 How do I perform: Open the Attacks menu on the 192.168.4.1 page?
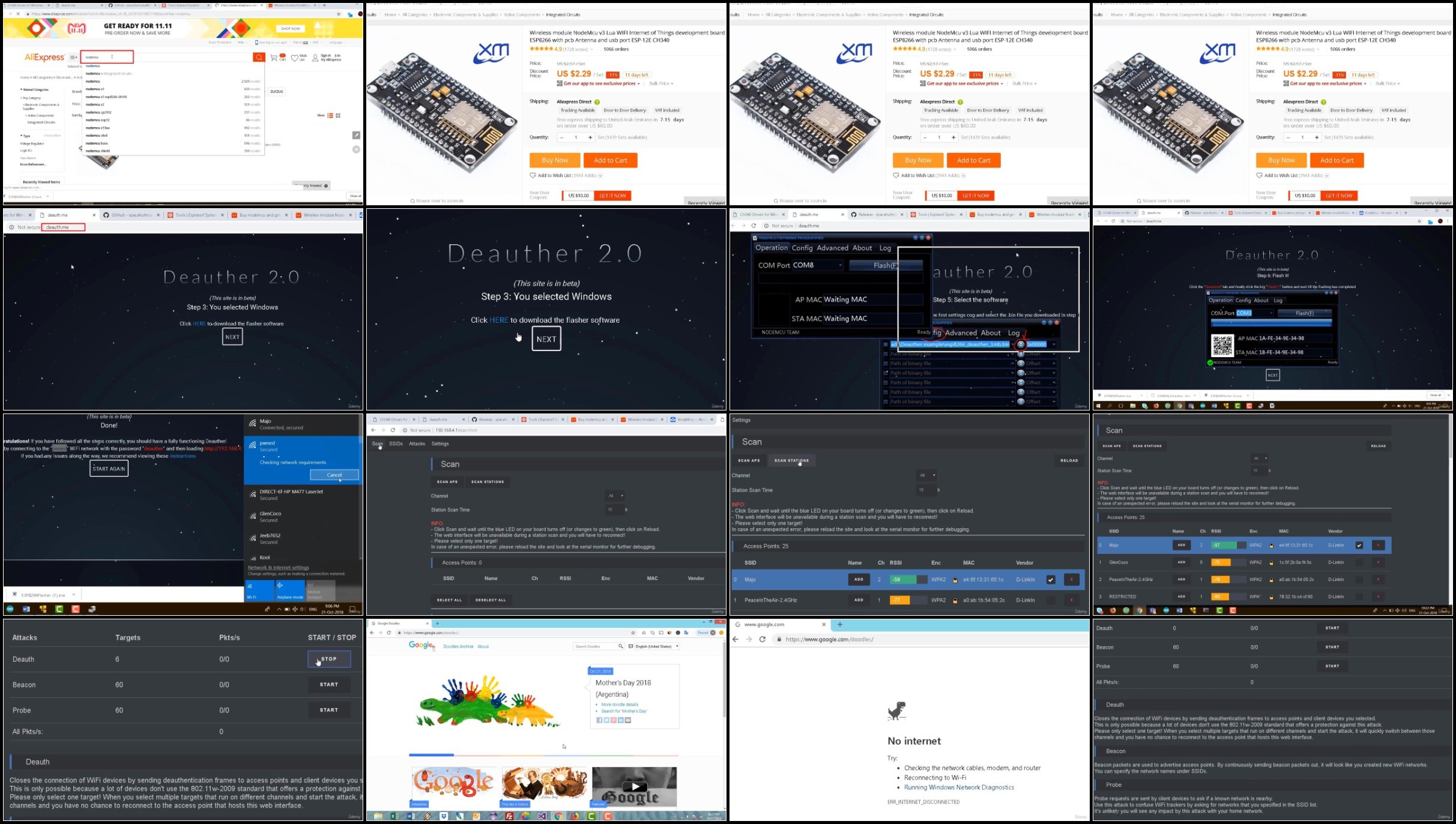coord(417,444)
